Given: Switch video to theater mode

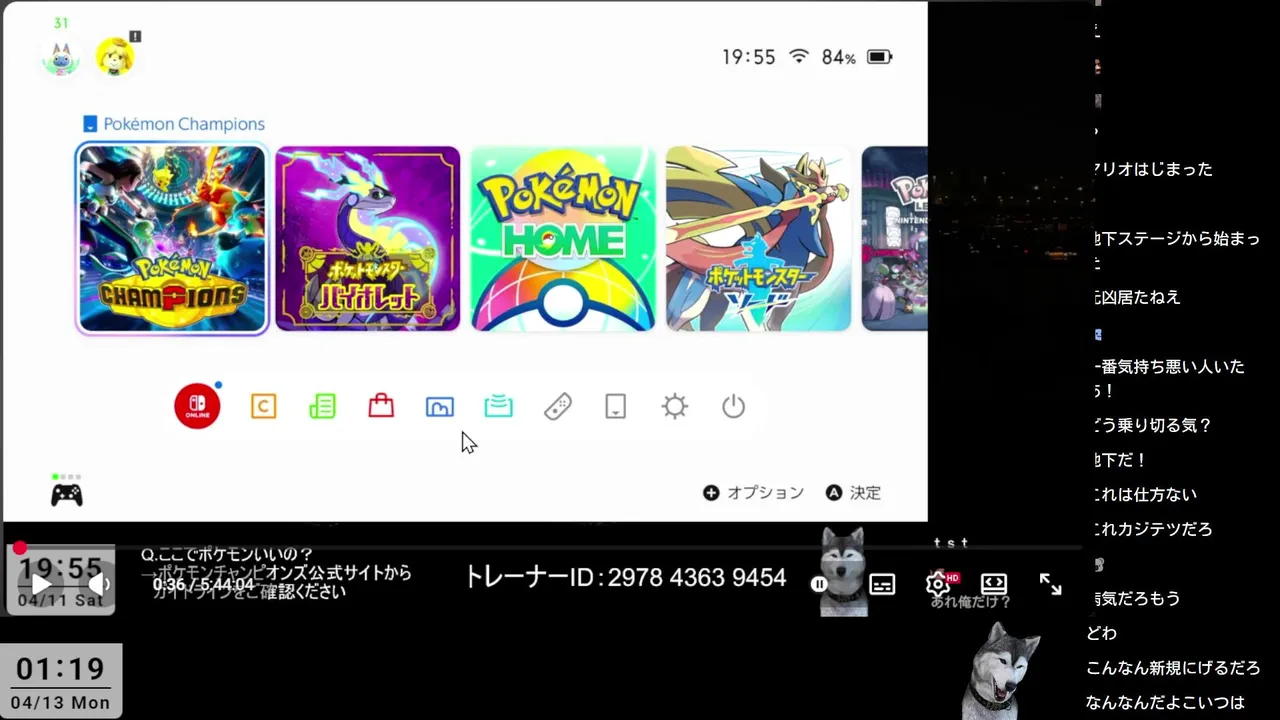Looking at the screenshot, I should point(994,583).
